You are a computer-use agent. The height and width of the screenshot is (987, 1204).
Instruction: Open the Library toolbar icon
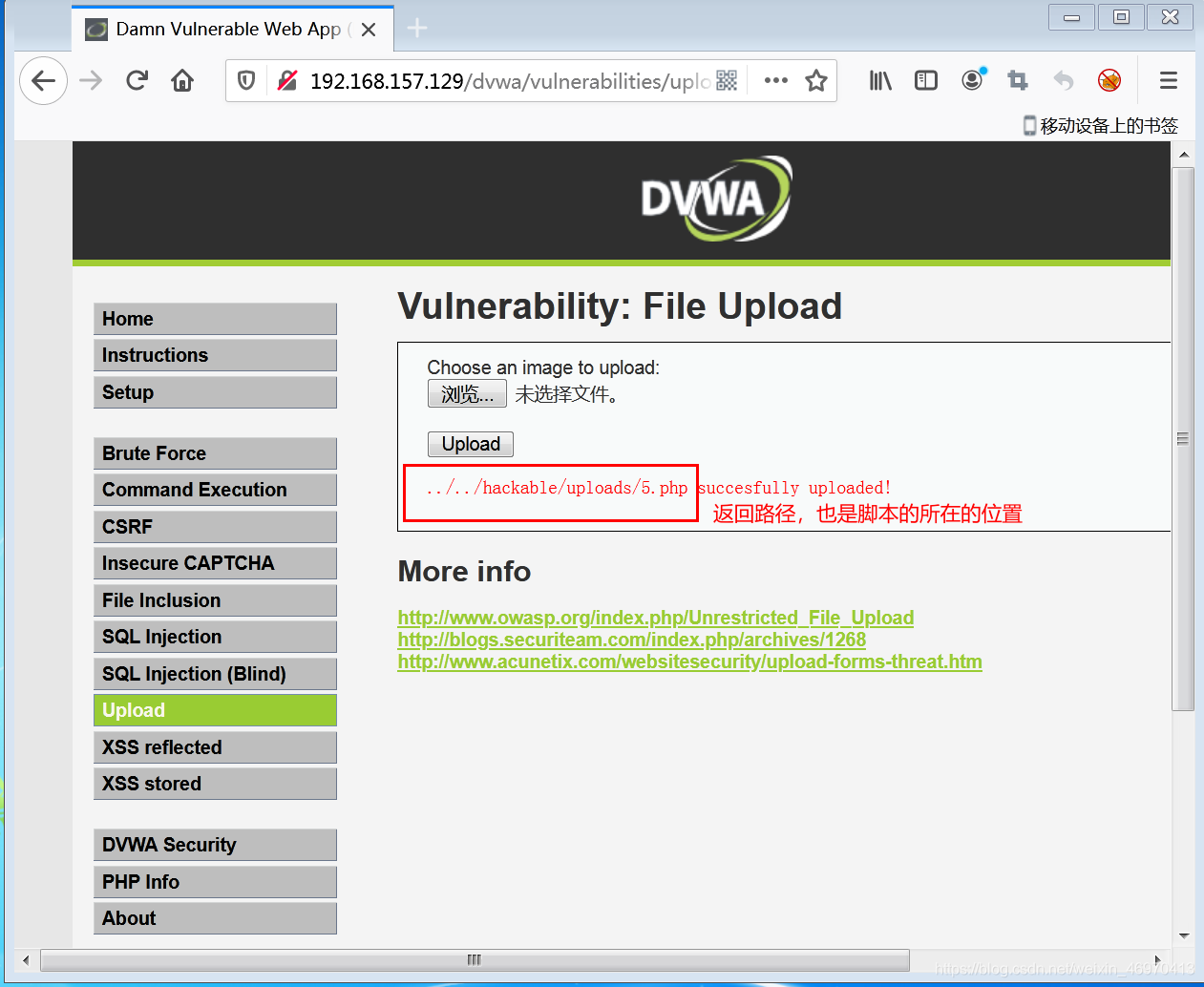[x=880, y=81]
